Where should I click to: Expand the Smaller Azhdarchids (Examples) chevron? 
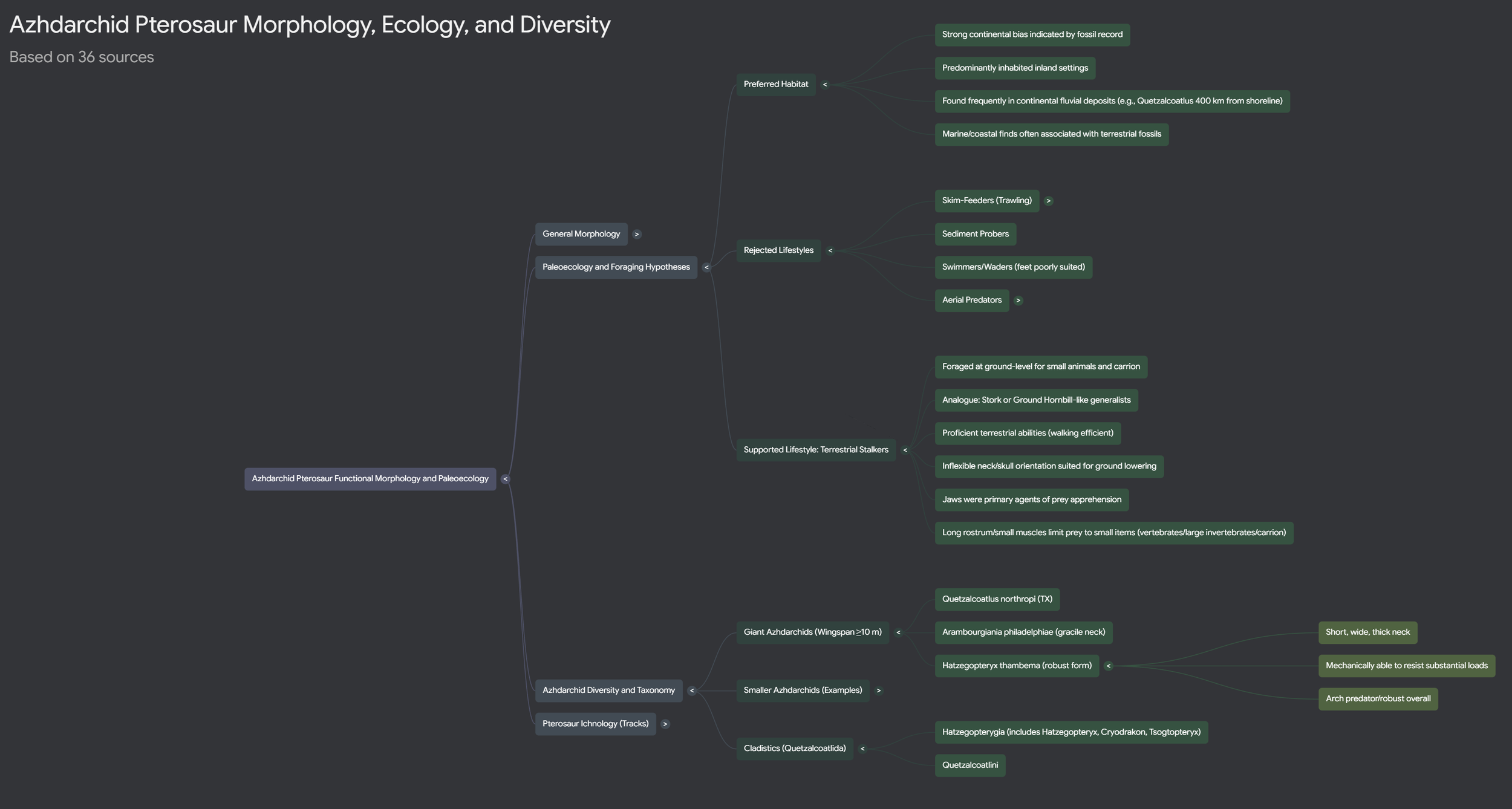(878, 690)
